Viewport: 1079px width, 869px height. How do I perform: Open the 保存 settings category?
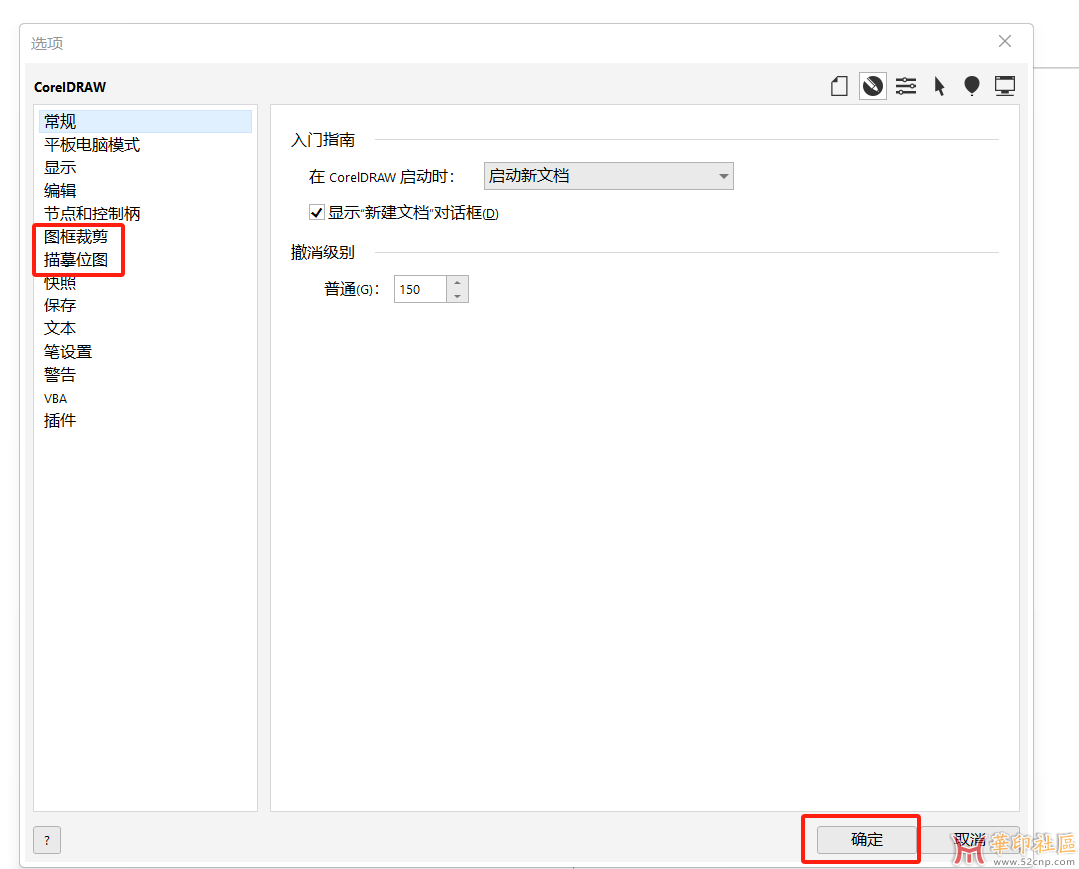click(x=60, y=305)
